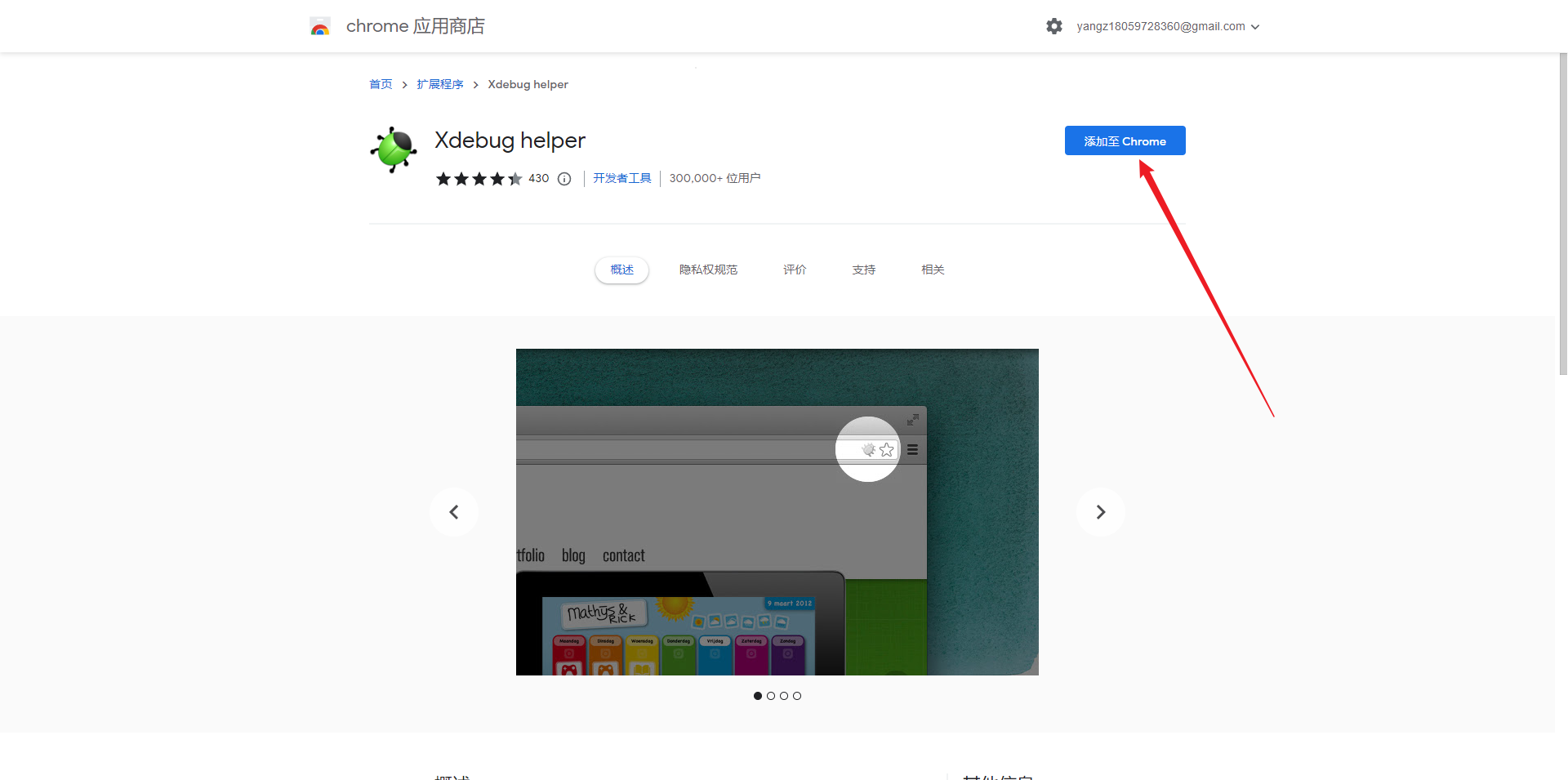
Task: View the 相关 tab
Action: pyautogui.click(x=933, y=270)
